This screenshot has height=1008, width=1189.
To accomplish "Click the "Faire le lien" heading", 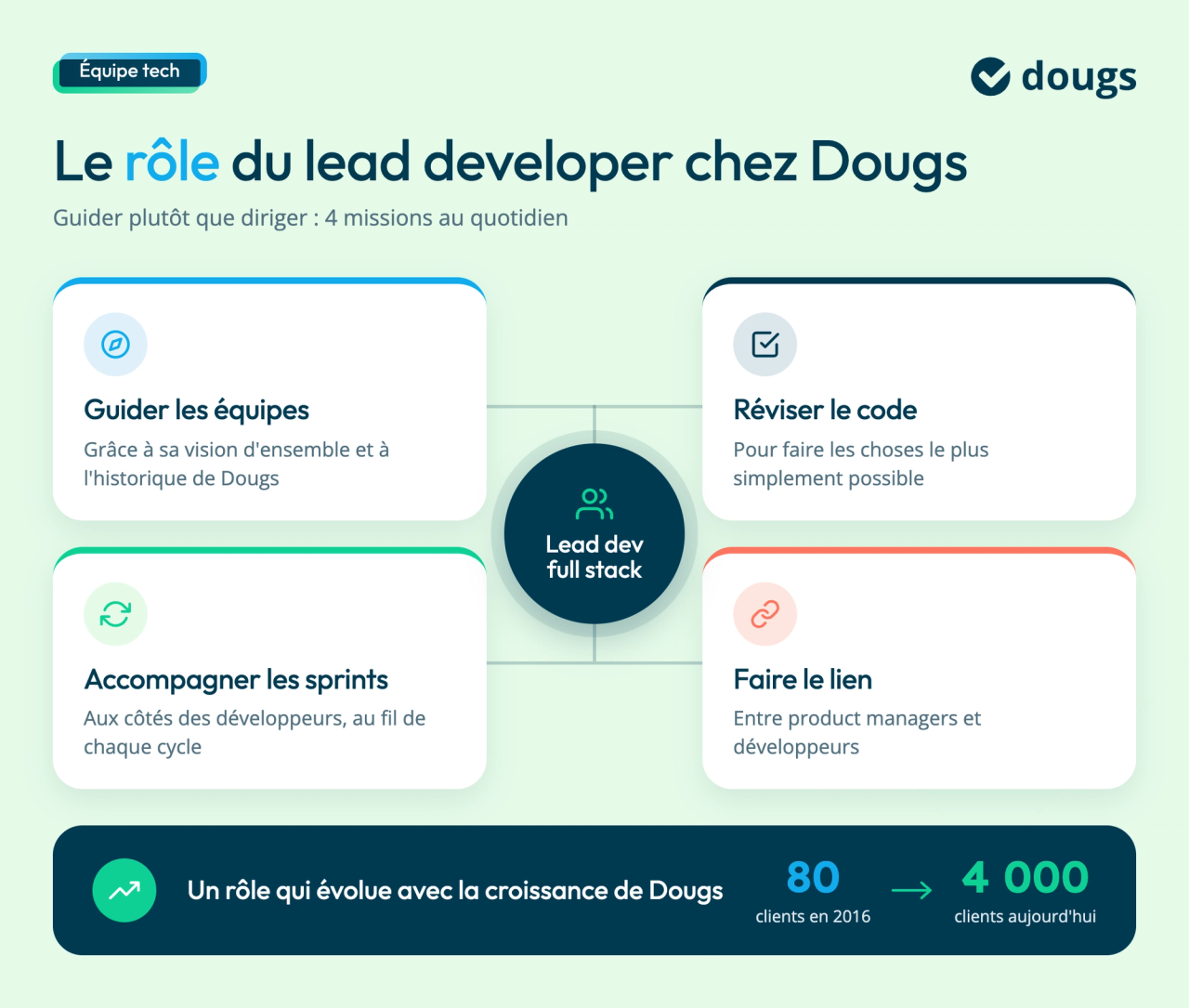I will (803, 680).
